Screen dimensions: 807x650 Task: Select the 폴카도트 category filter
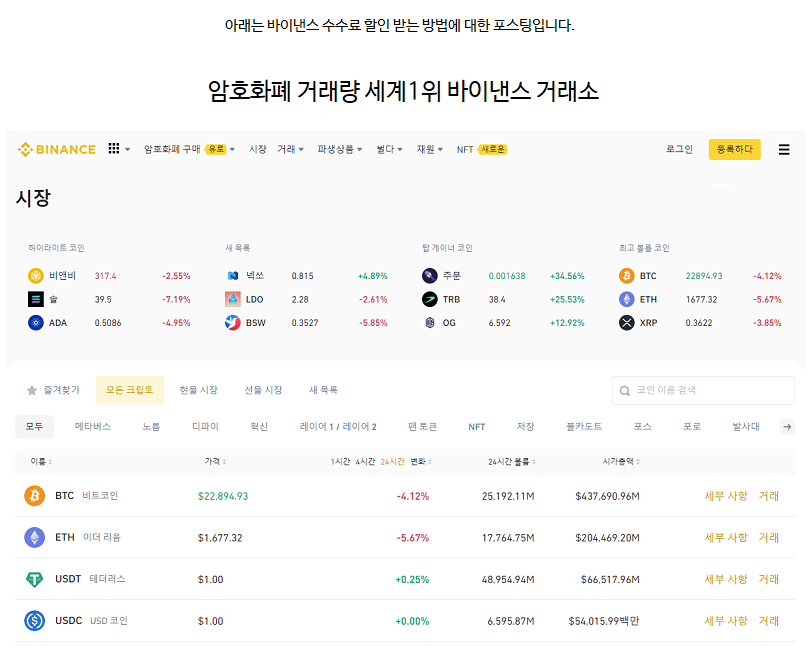coord(584,427)
